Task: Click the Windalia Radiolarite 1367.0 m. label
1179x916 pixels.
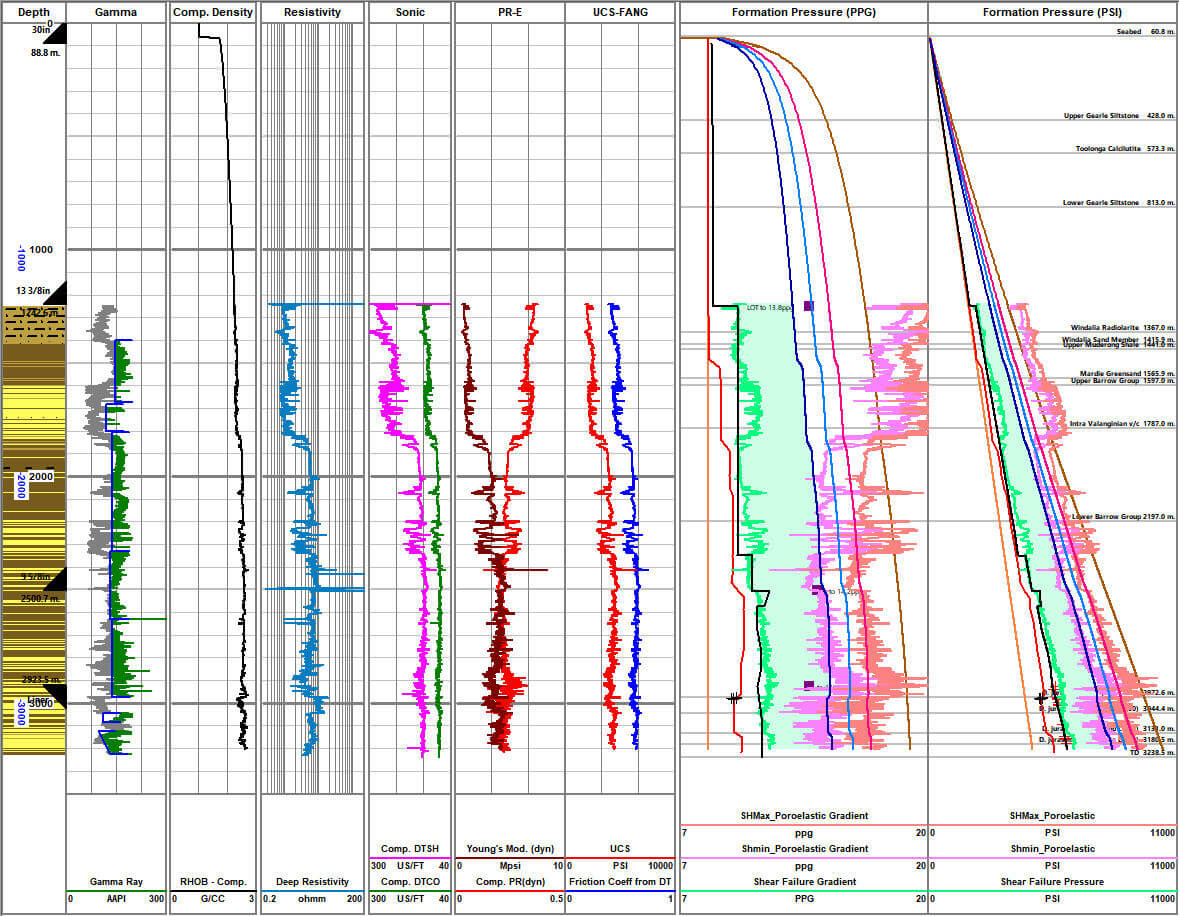Action: point(1122,327)
